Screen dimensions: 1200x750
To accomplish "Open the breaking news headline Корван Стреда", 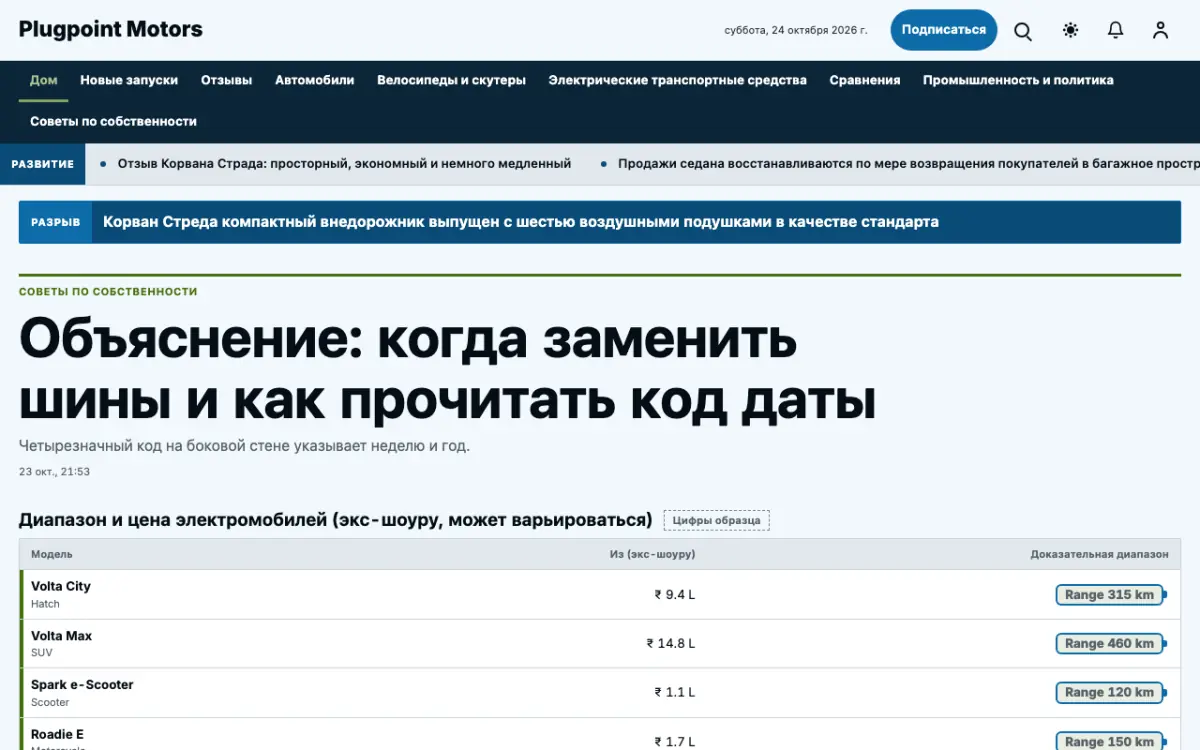I will (x=521, y=222).
